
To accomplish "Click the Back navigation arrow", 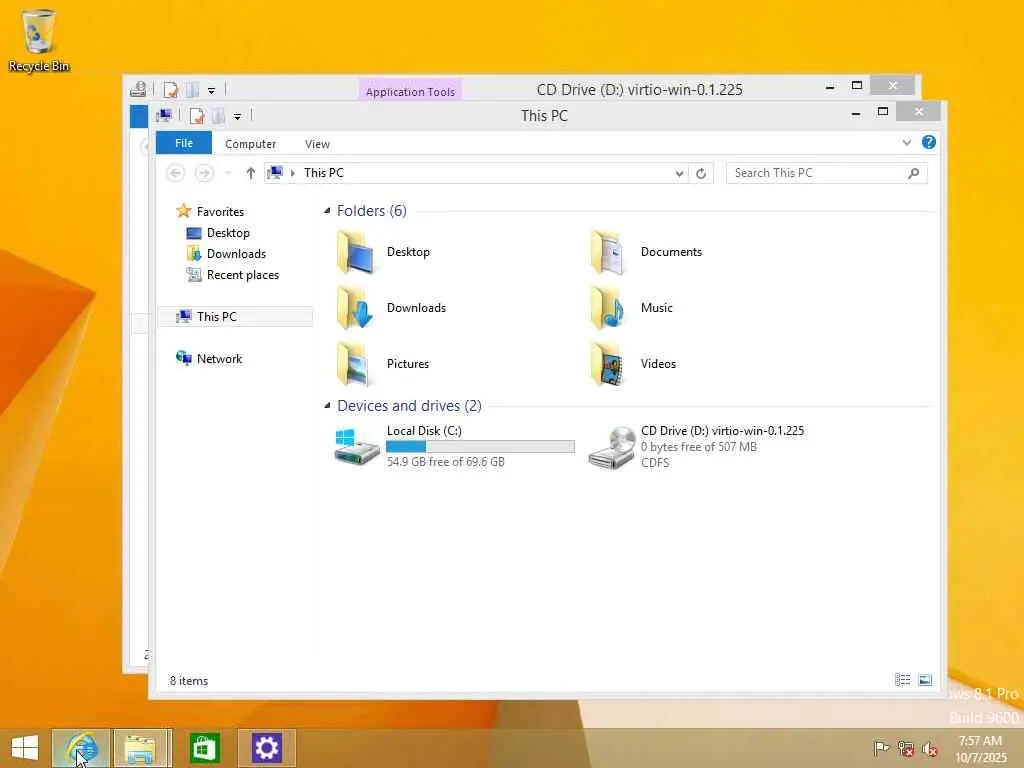I will tap(175, 173).
